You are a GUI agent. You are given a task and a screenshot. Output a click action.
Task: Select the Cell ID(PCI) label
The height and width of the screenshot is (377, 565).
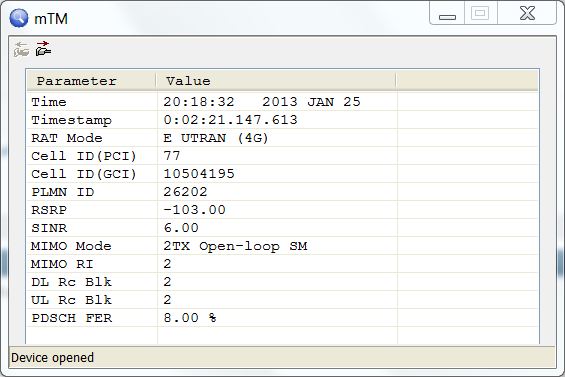coord(84,156)
